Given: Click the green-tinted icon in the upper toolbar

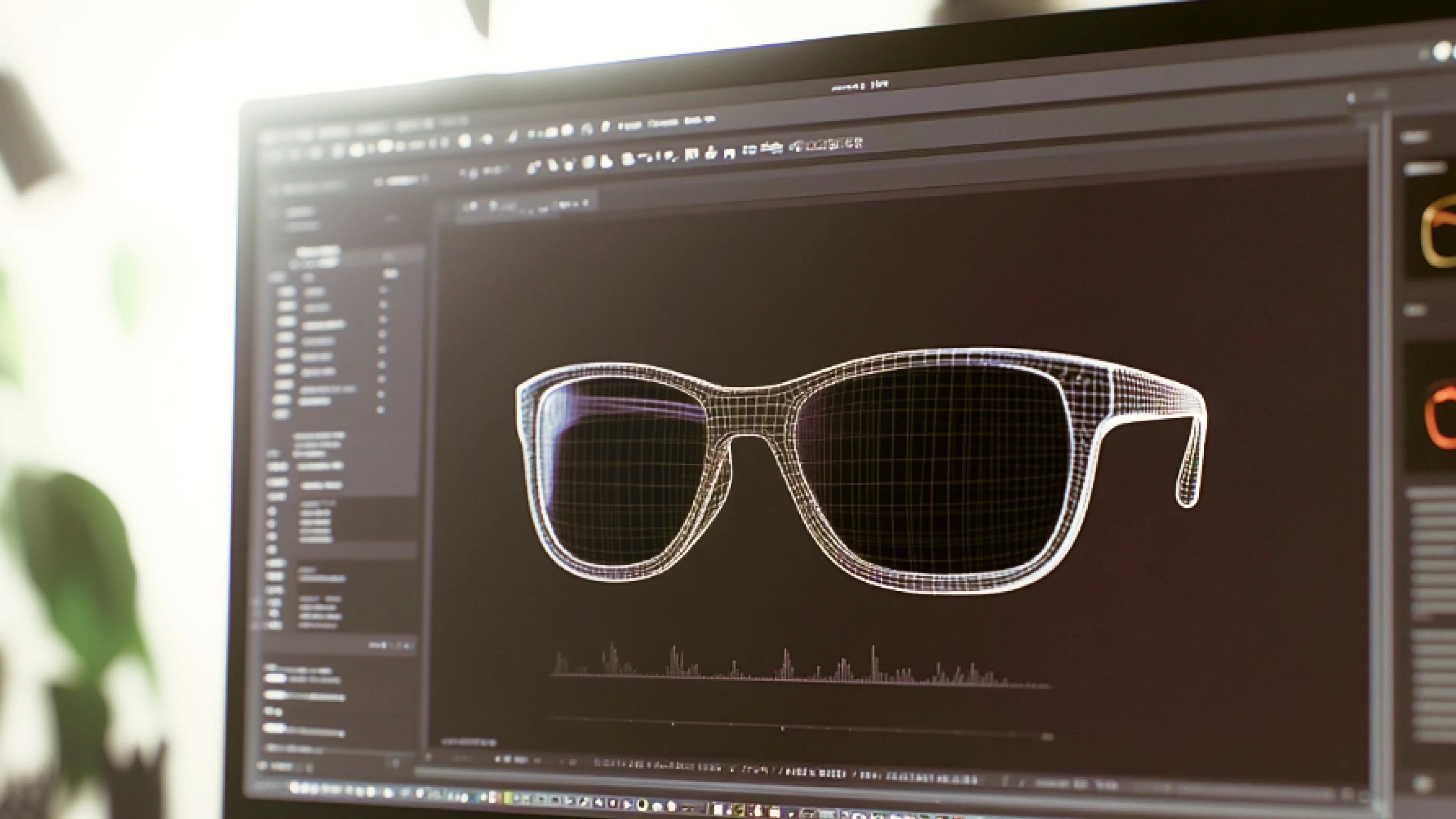Looking at the screenshot, I should pyautogui.click(x=531, y=134).
